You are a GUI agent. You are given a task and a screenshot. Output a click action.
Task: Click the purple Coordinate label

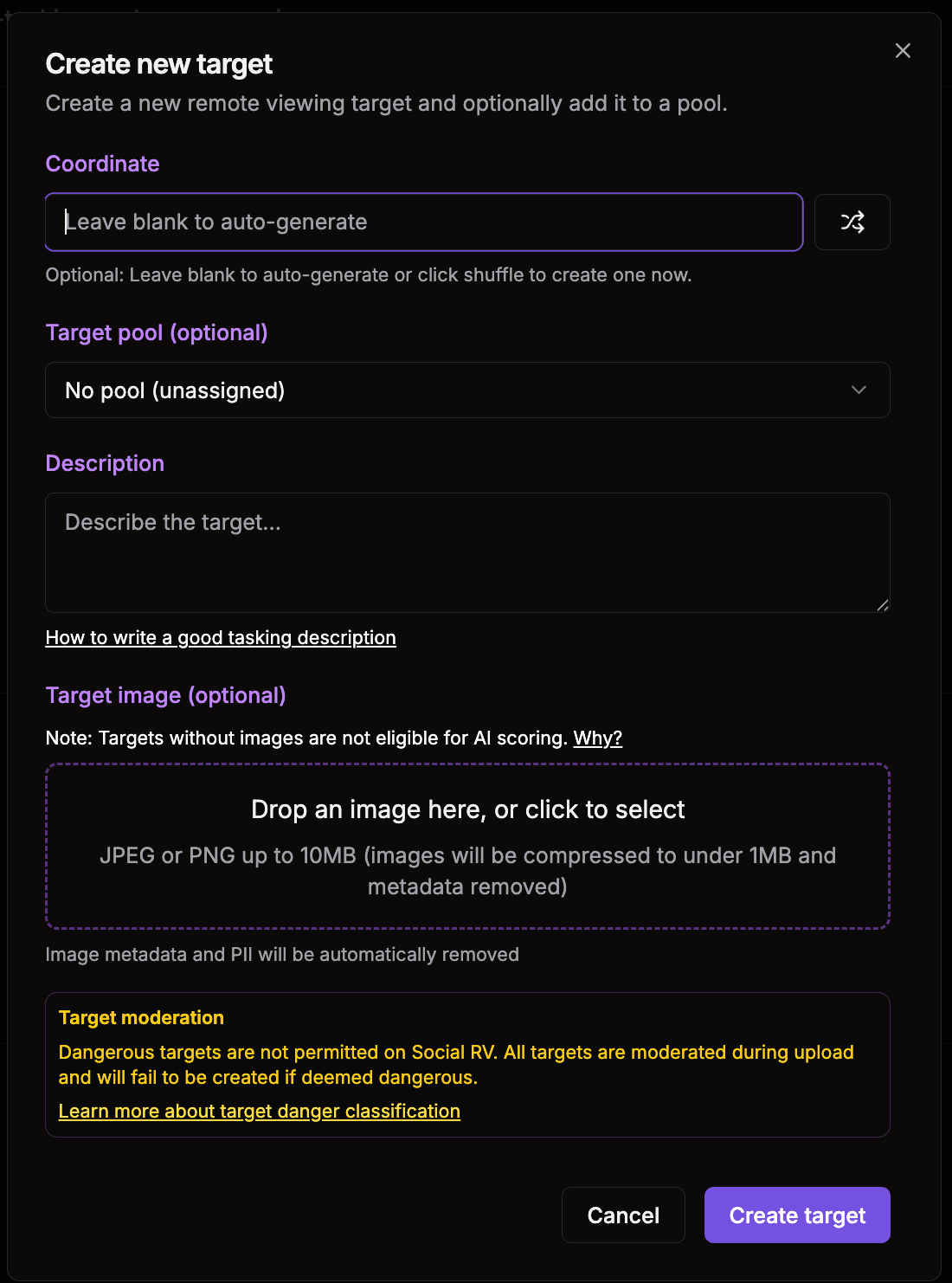click(x=103, y=164)
